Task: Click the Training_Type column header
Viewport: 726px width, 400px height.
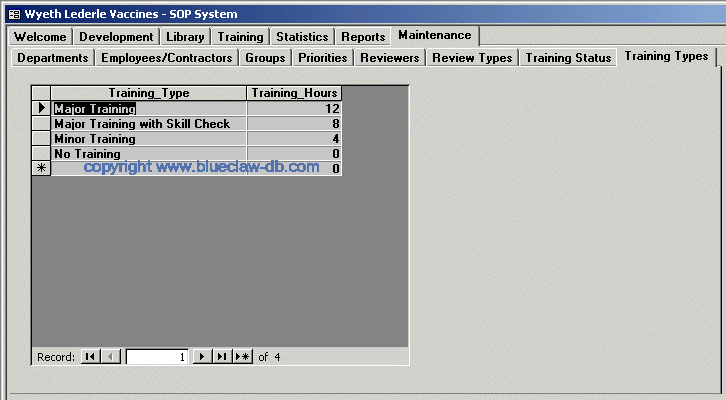Action: [149, 93]
